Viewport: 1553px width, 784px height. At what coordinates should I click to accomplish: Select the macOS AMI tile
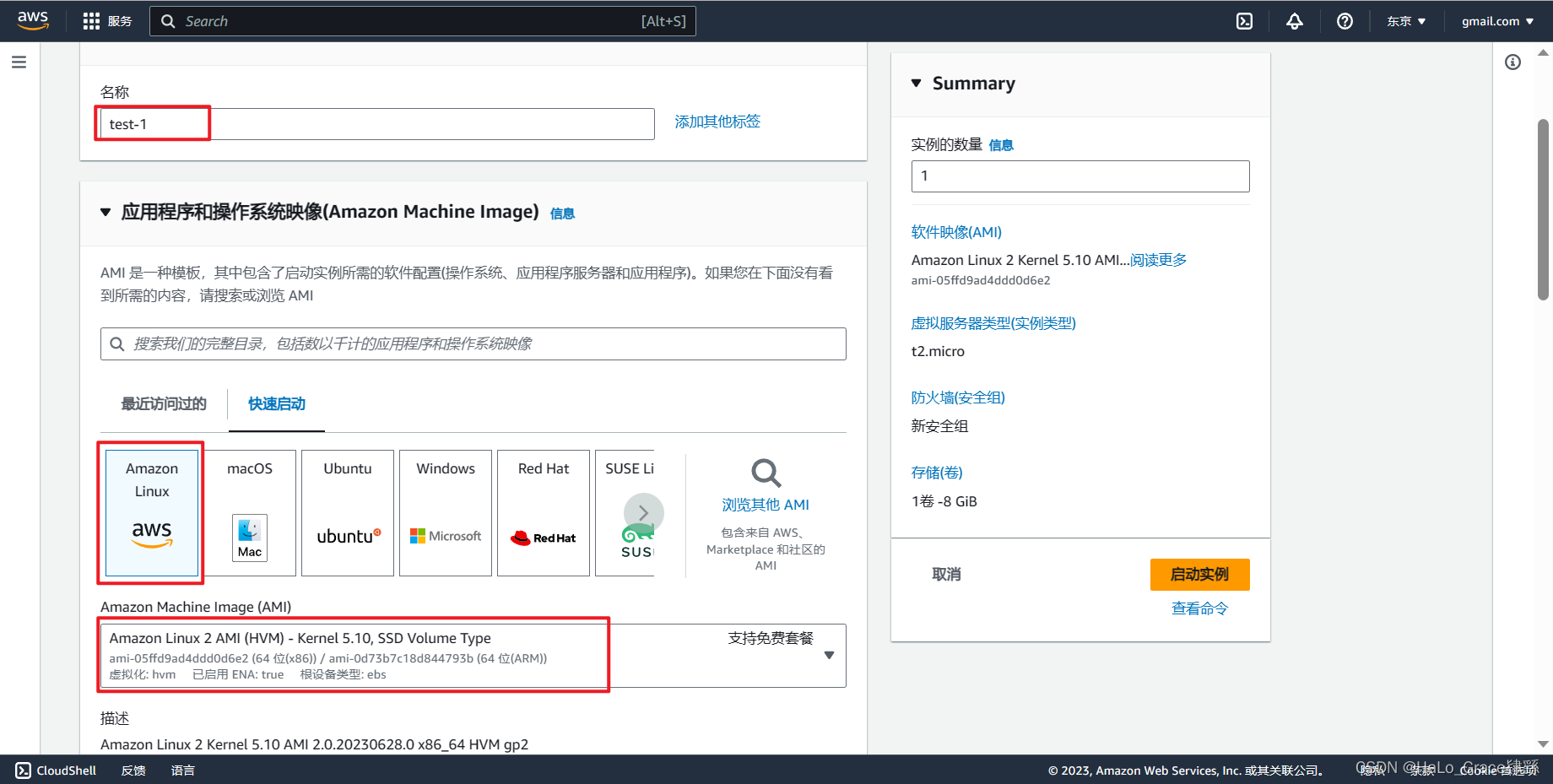click(x=250, y=513)
